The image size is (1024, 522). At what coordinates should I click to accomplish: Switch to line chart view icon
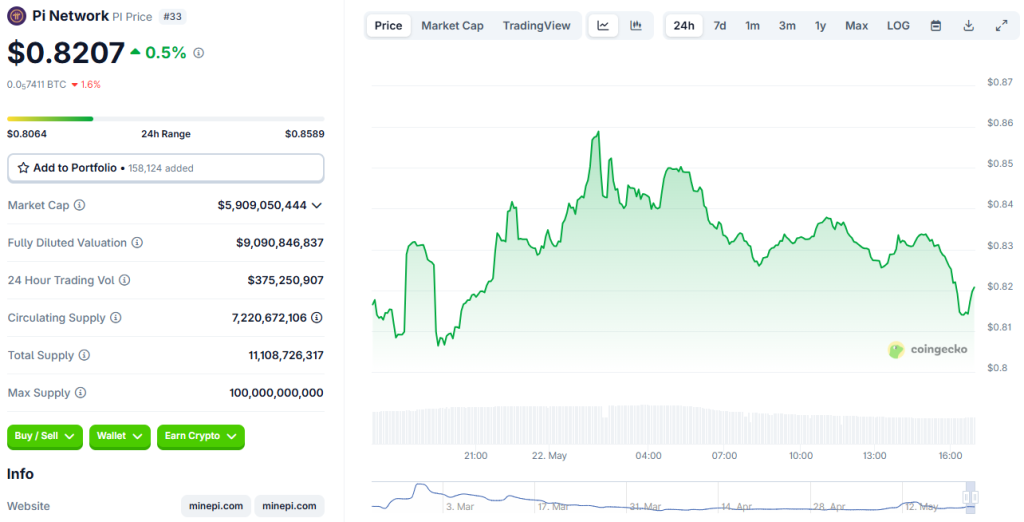click(x=603, y=26)
